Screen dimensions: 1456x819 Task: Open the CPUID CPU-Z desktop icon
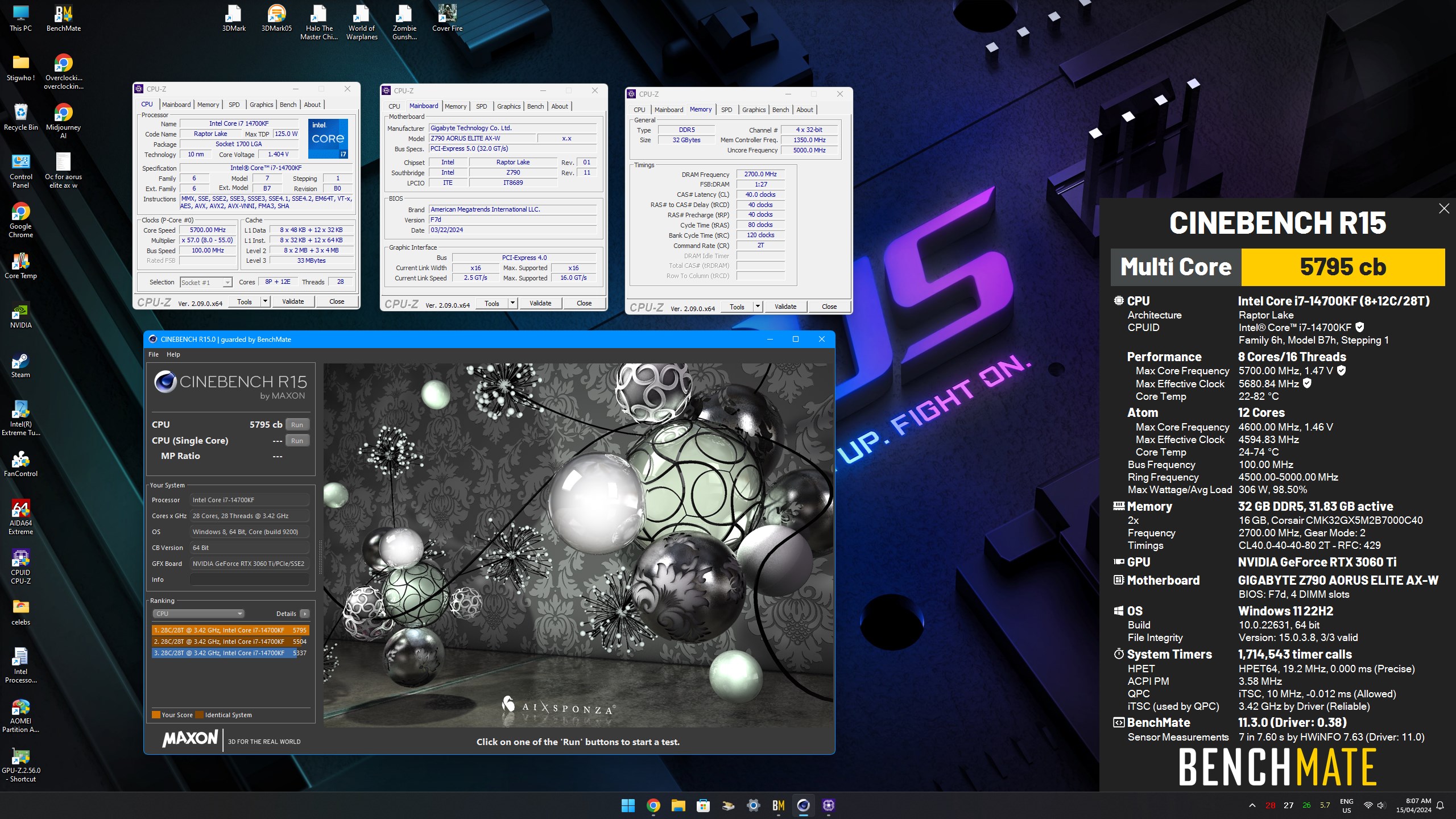tap(20, 567)
